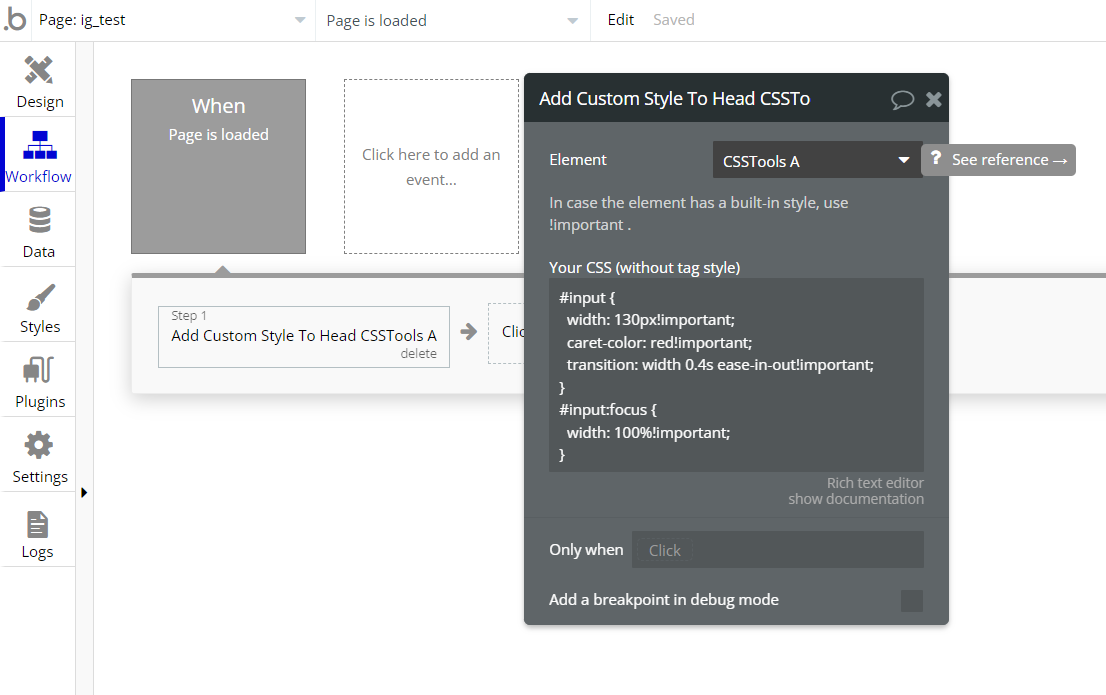The width and height of the screenshot is (1106, 695).
Task: Switch to the Workflow panel
Action: tap(38, 155)
